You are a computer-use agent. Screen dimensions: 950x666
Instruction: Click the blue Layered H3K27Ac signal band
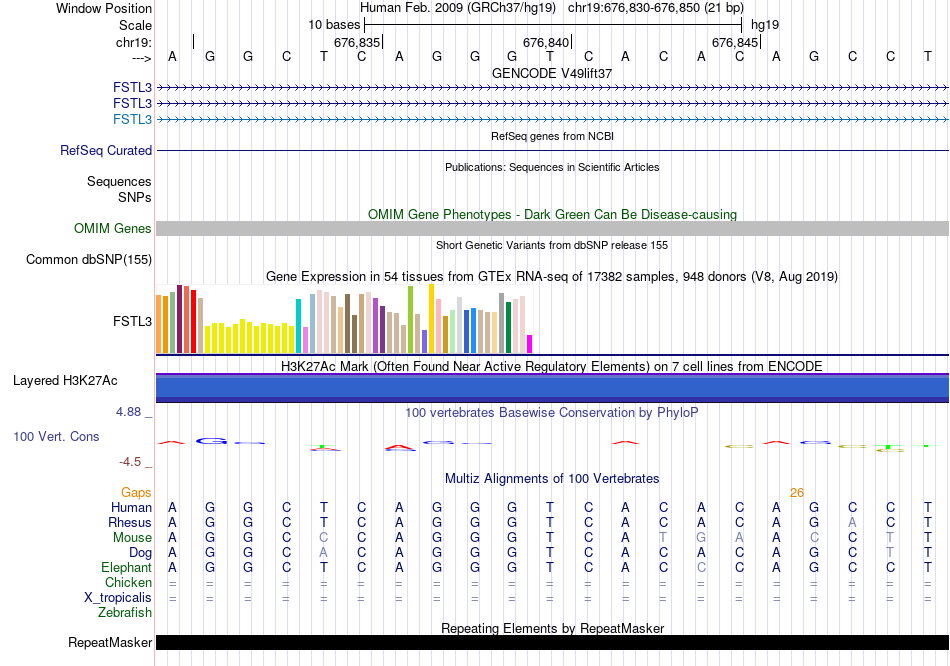552,388
